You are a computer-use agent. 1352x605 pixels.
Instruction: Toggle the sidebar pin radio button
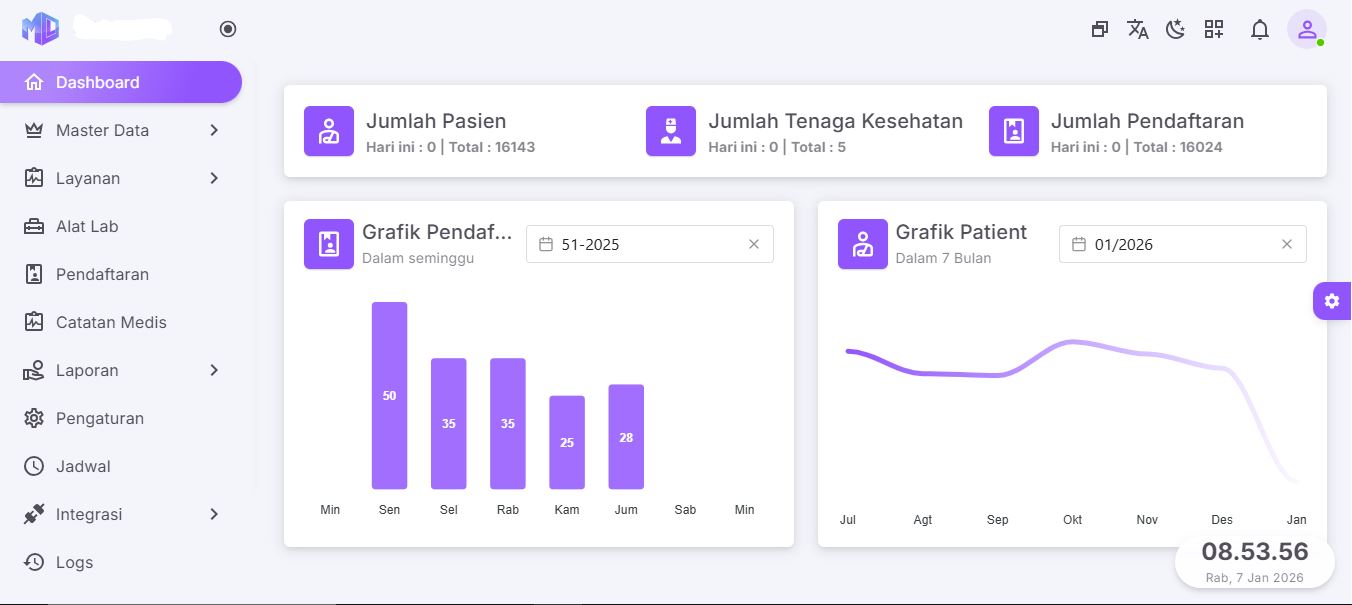coord(228,29)
